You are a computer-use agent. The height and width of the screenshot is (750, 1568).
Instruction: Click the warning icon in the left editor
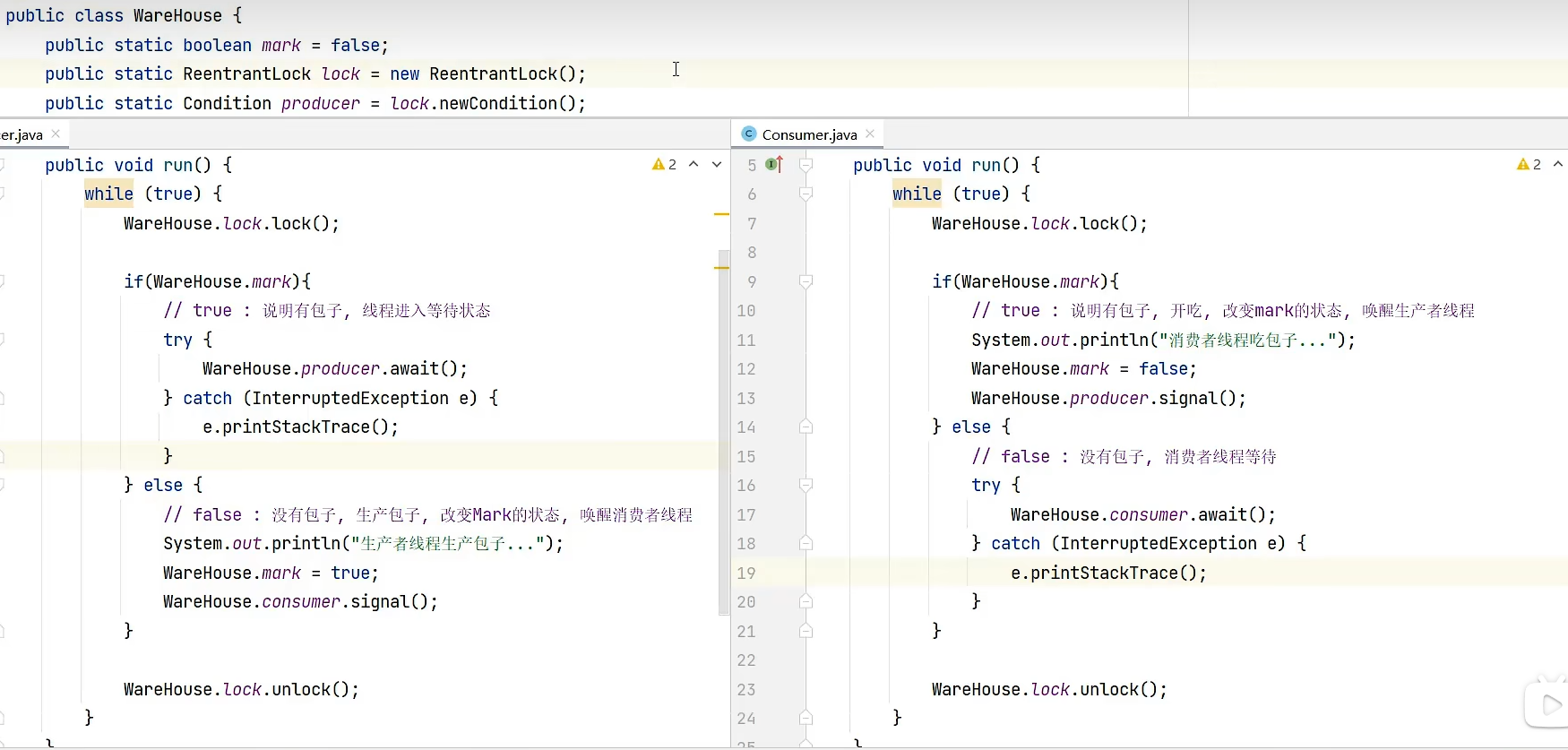tap(659, 164)
